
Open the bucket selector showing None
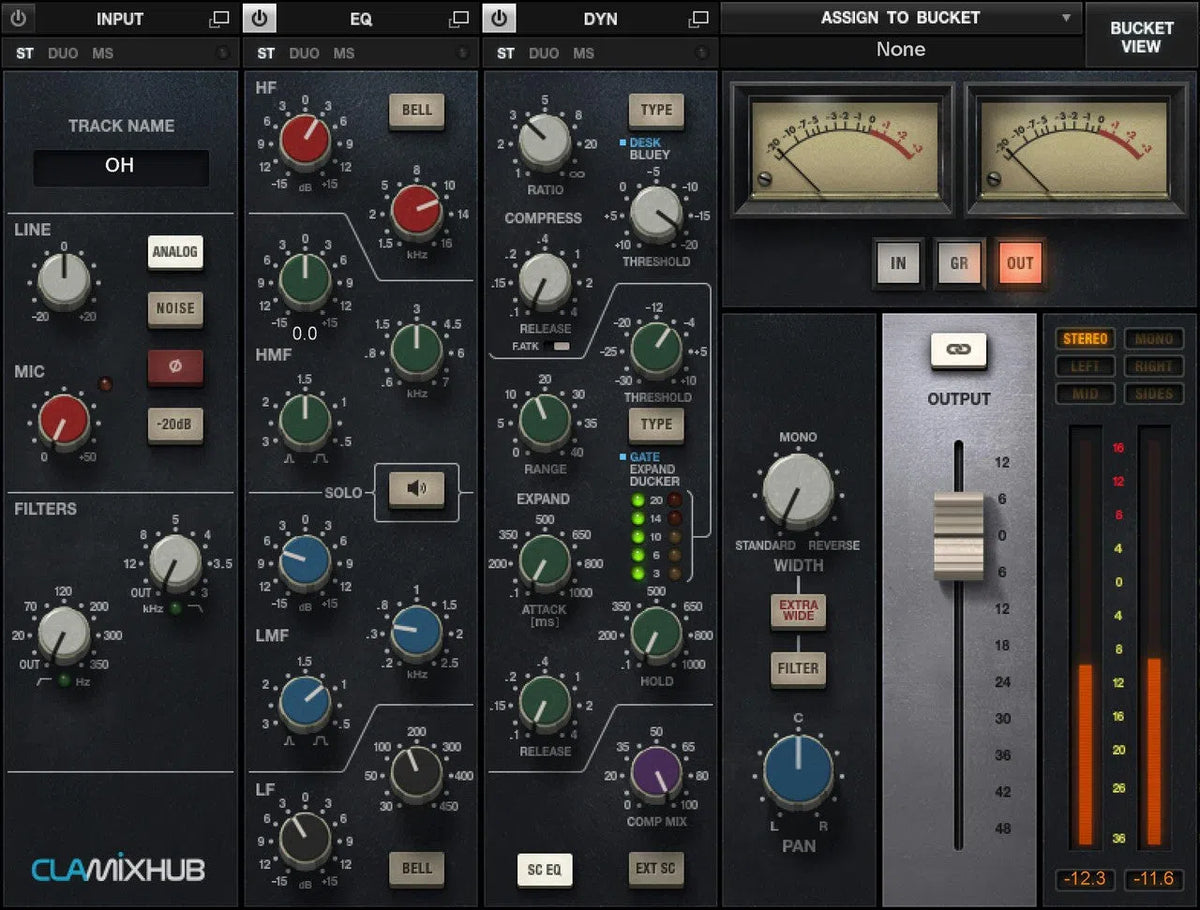pos(900,49)
